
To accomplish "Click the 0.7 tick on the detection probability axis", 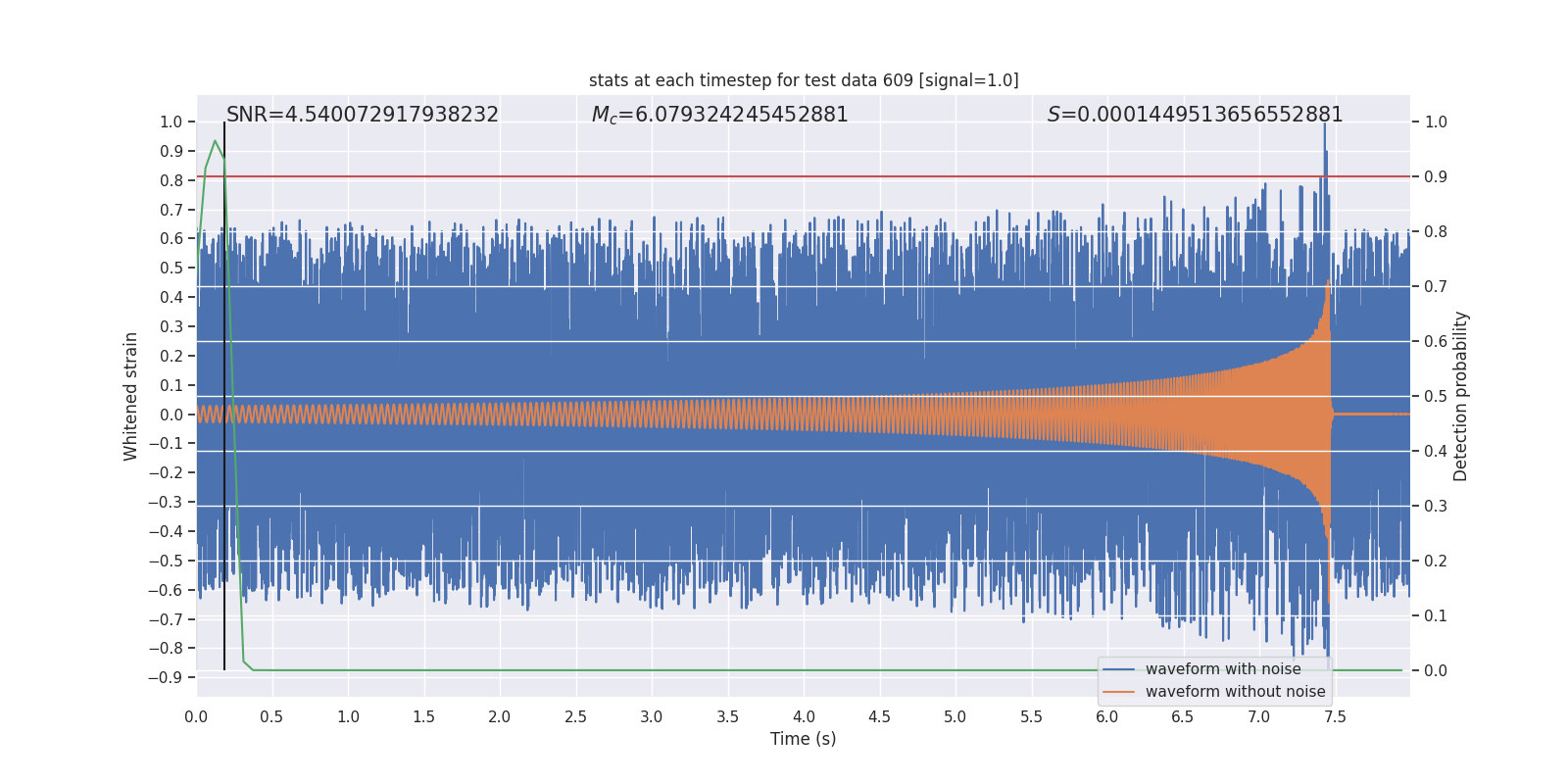I will pos(1436,287).
